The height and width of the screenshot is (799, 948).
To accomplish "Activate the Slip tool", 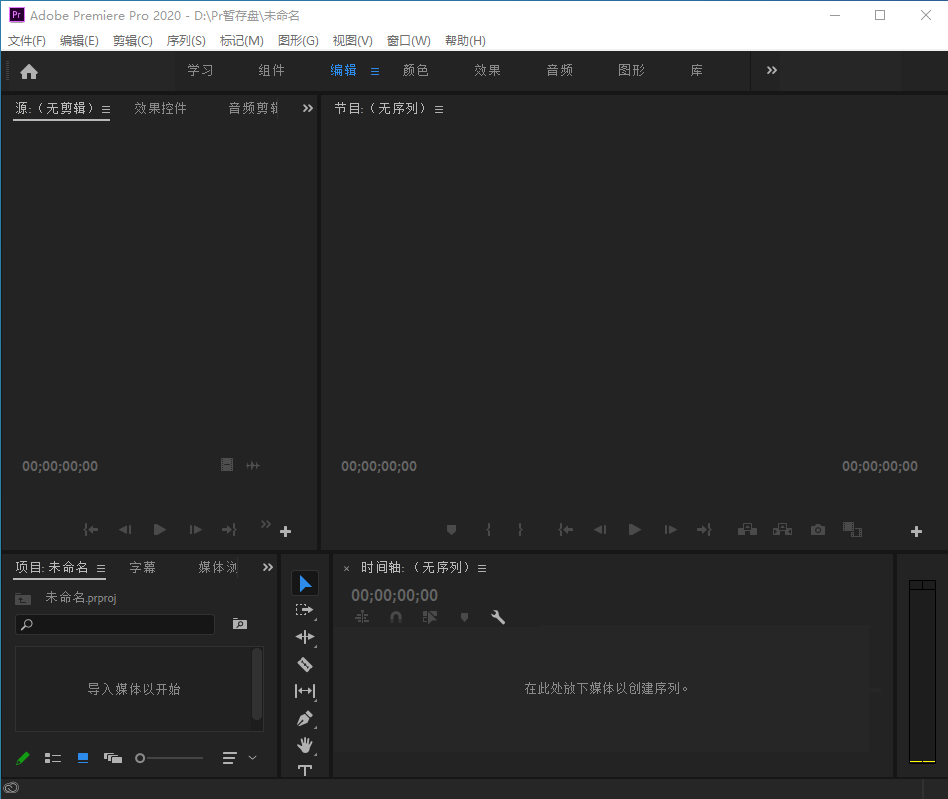I will pyautogui.click(x=305, y=691).
